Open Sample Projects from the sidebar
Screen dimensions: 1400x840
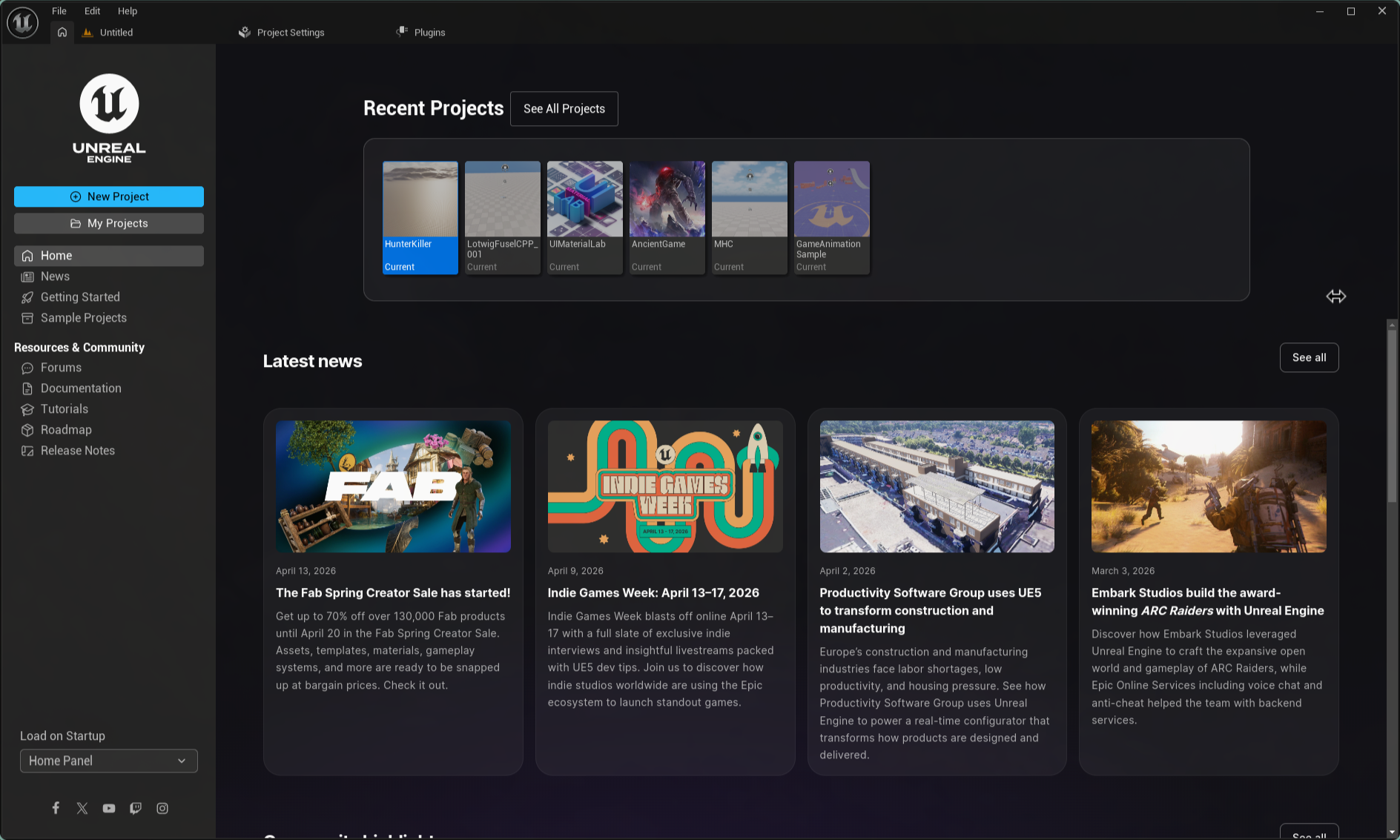(82, 317)
